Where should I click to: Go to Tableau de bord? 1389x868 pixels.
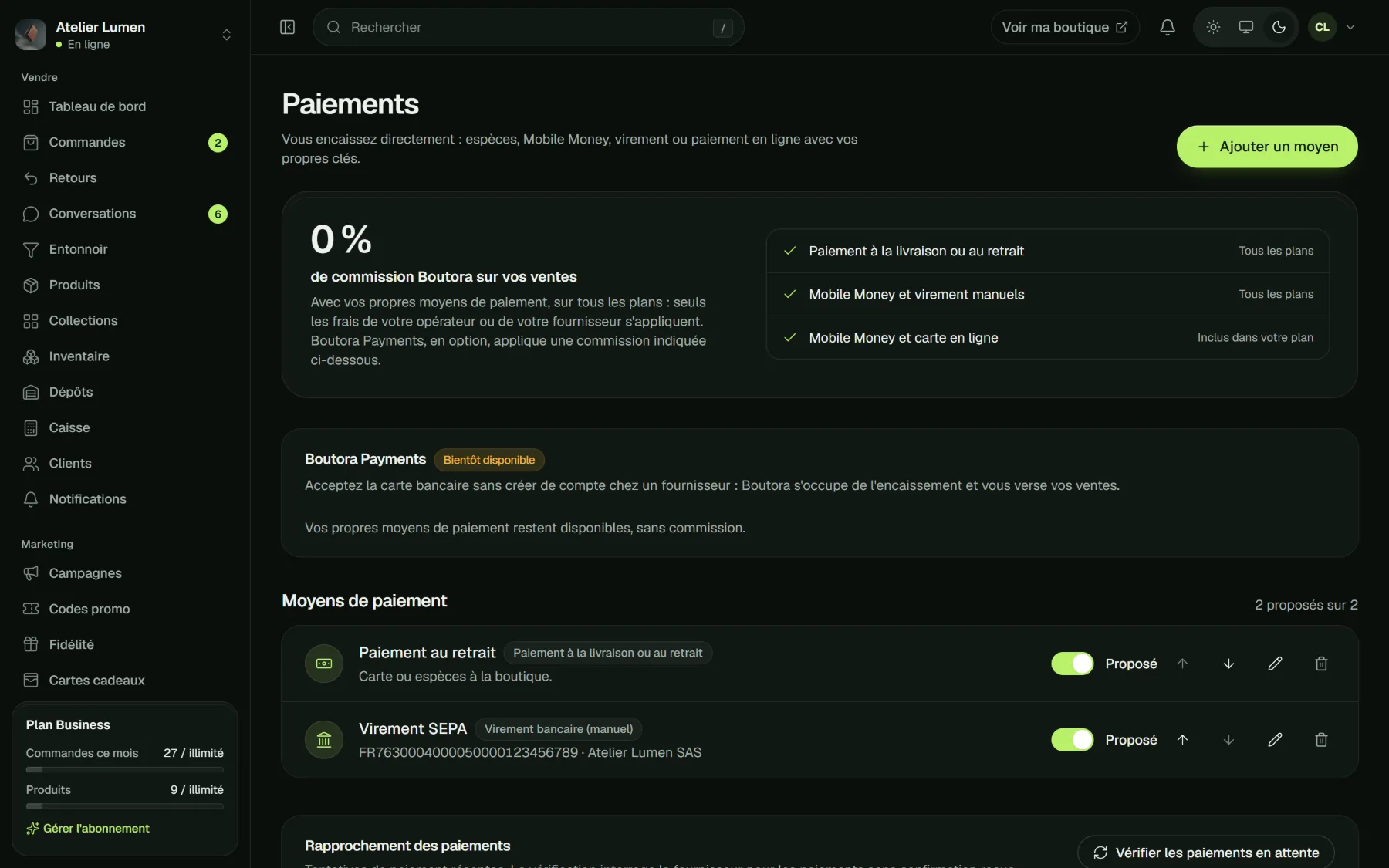pyautogui.click(x=124, y=106)
